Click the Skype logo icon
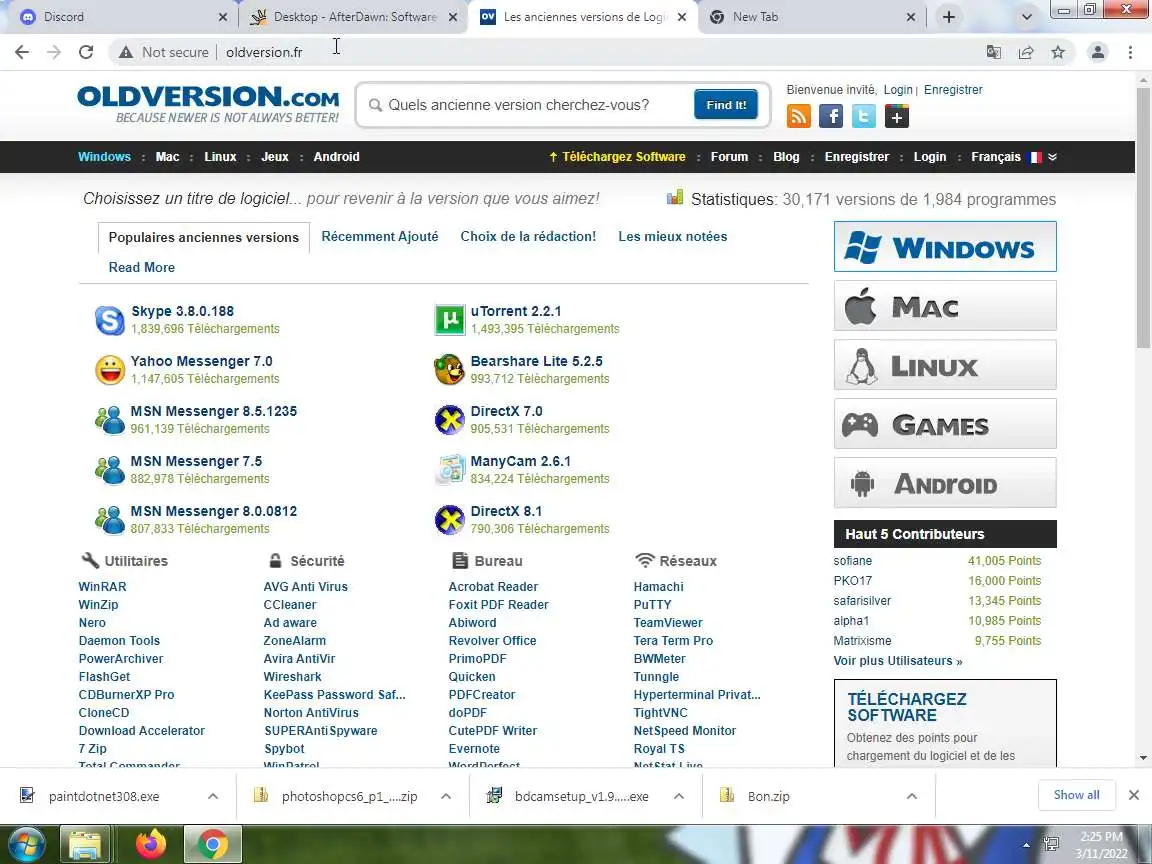Screen dimensions: 1152x864 point(110,320)
